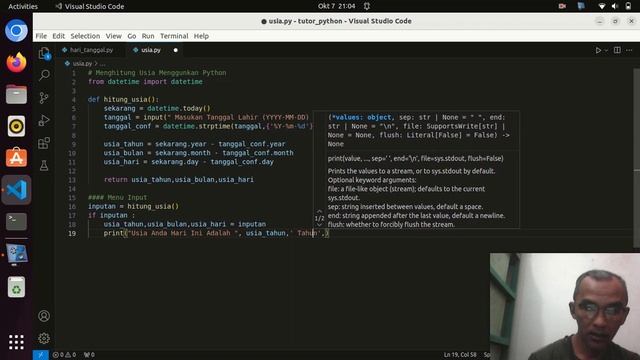
Task: Open the Files manager from dock
Action: coord(16,94)
